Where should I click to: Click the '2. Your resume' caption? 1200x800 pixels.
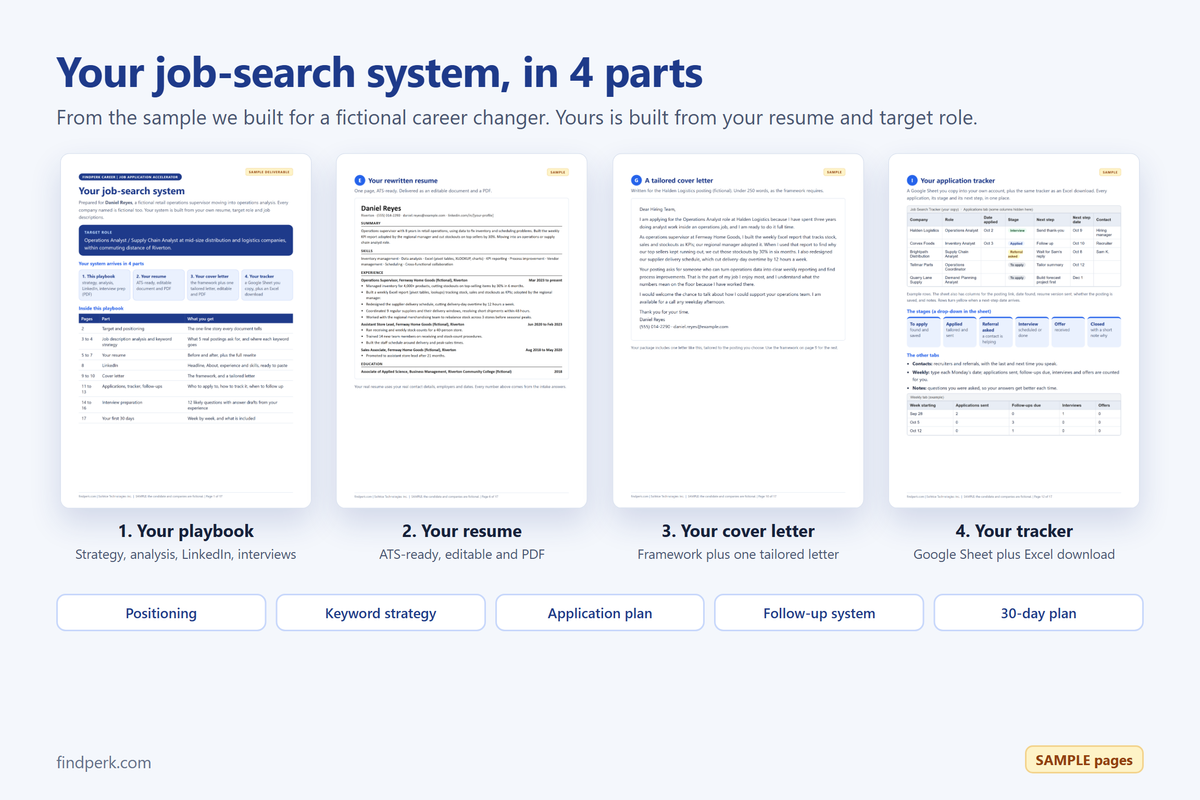[462, 531]
